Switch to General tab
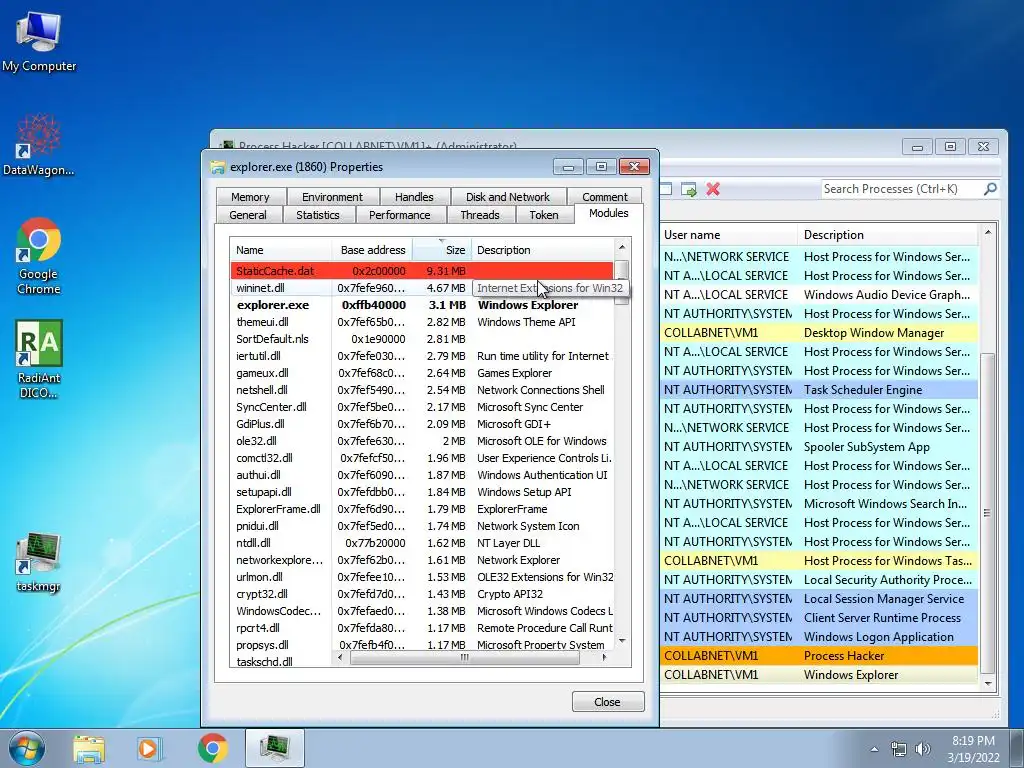 (248, 215)
